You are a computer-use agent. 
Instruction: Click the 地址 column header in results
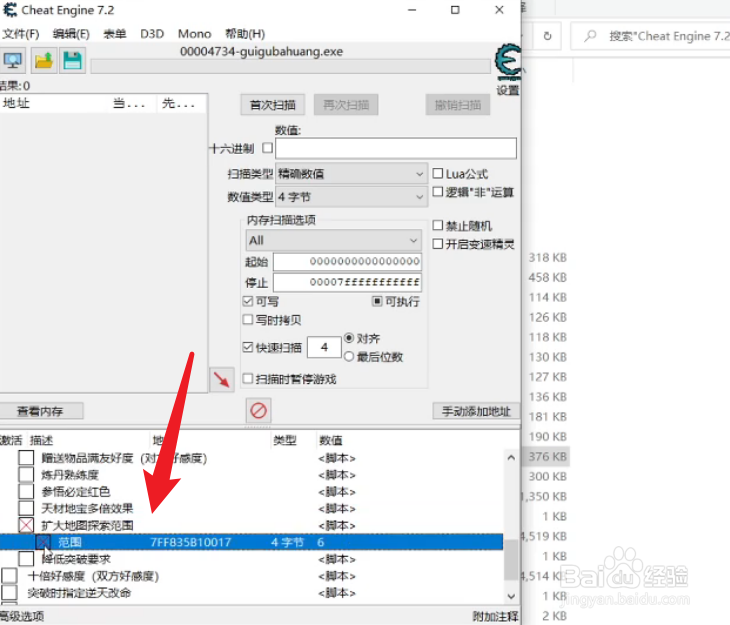[x=16, y=103]
